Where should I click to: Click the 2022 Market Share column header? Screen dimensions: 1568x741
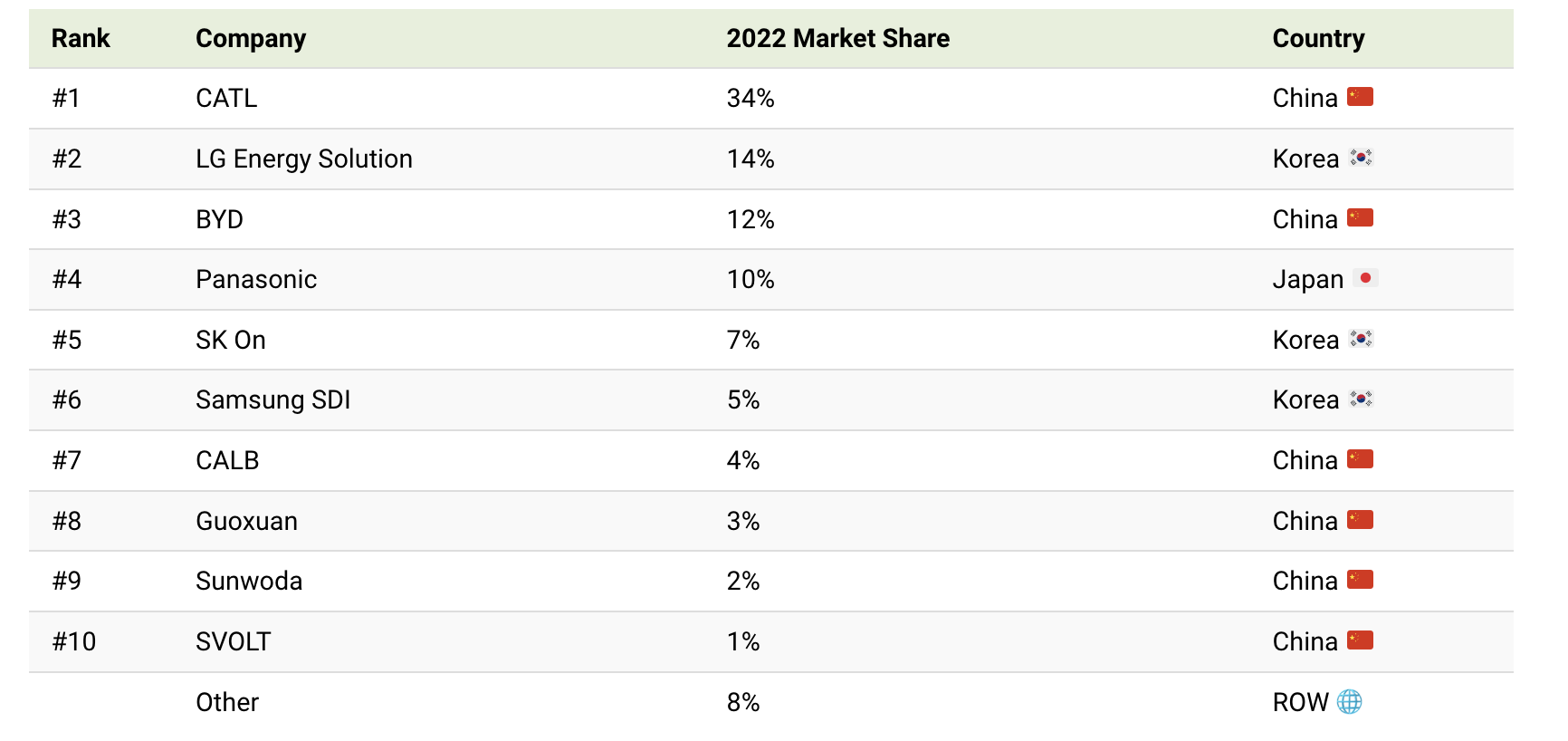(837, 38)
